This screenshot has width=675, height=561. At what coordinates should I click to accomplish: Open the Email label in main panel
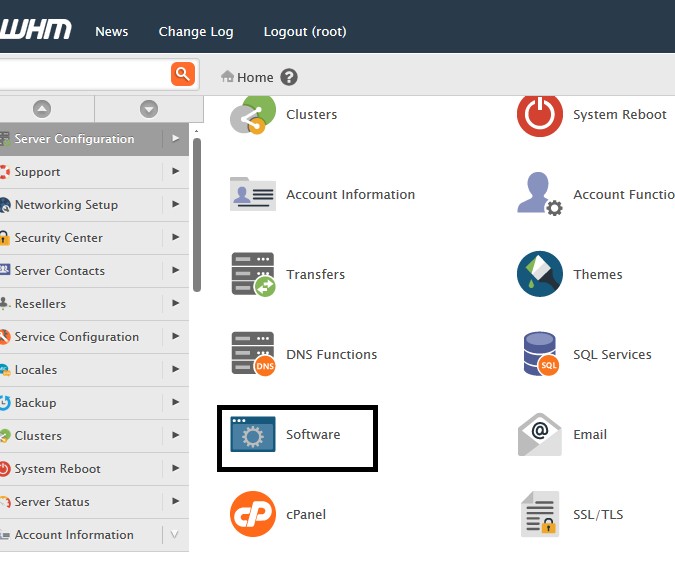(x=590, y=434)
